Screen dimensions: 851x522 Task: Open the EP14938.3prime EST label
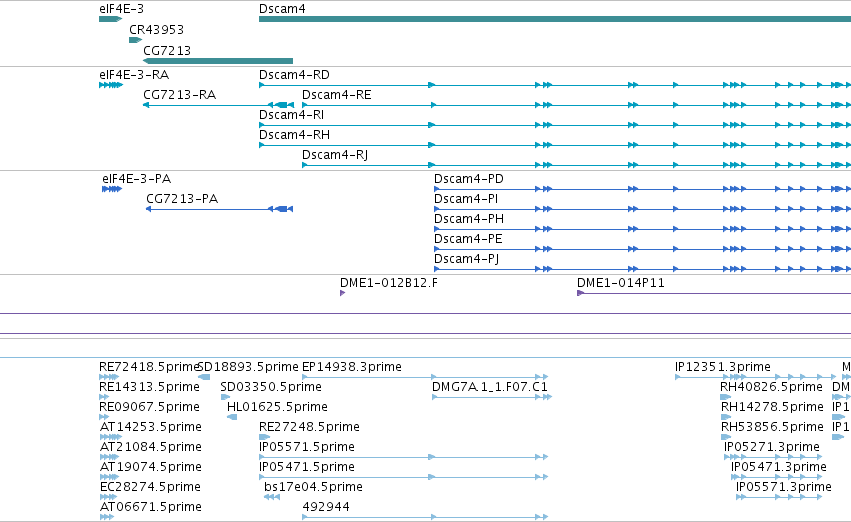click(x=352, y=367)
